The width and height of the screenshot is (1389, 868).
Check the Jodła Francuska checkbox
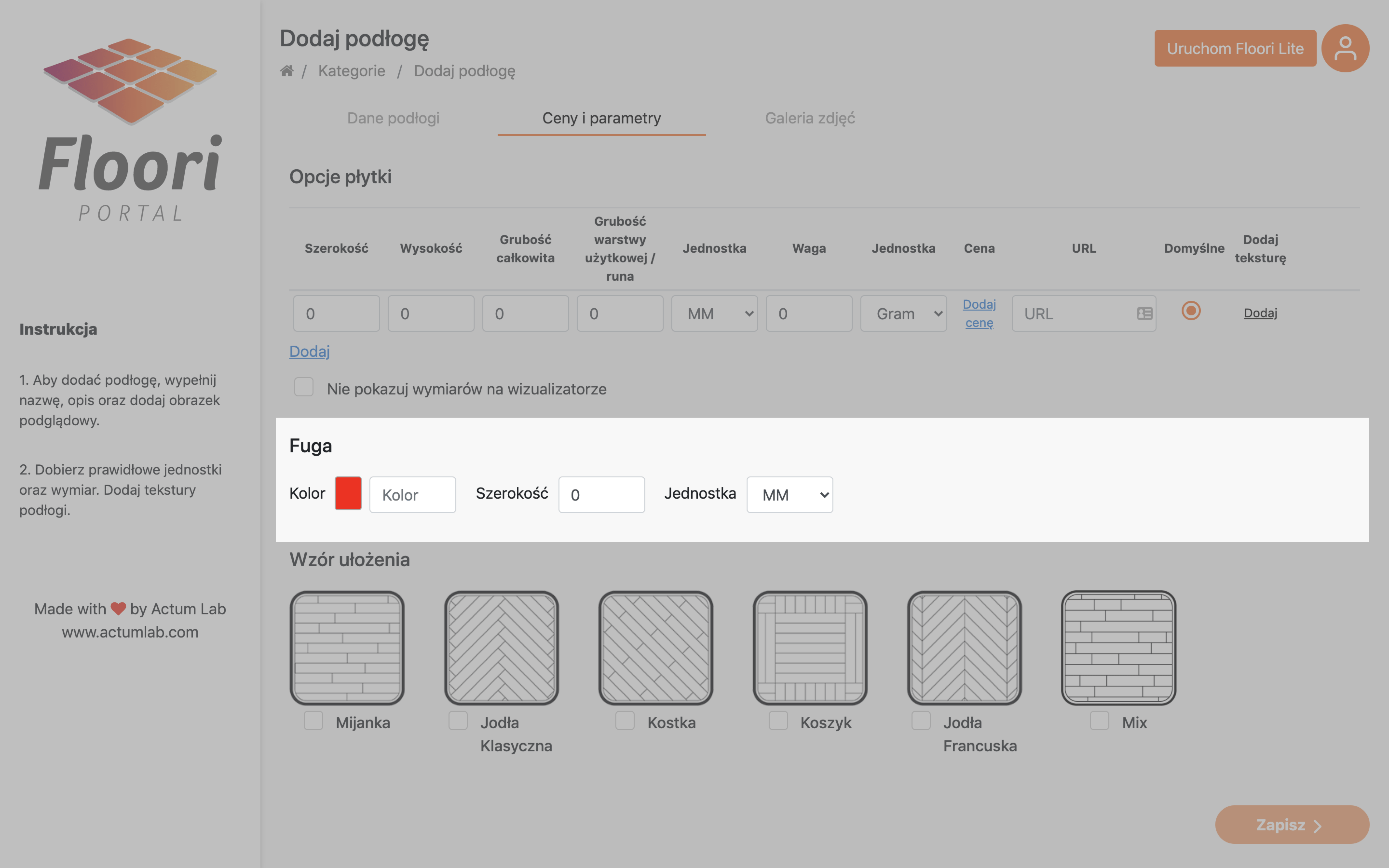921,720
